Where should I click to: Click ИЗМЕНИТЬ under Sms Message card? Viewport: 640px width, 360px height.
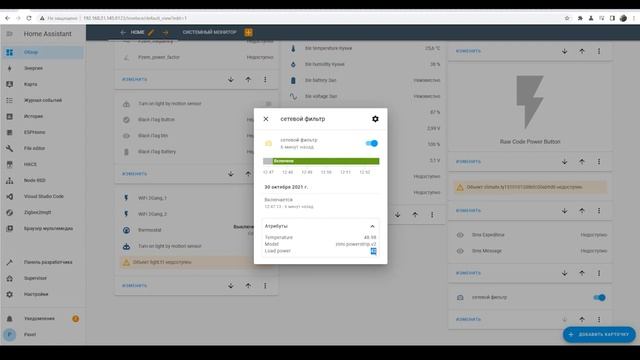[468, 273]
